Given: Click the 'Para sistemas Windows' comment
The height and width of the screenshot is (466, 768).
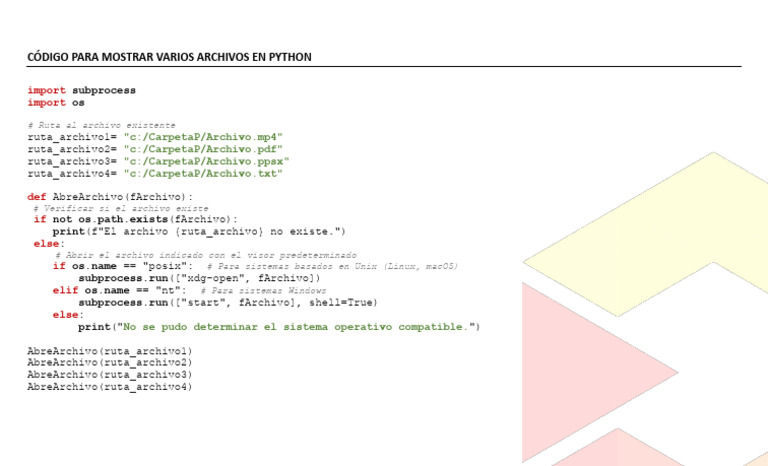Looking at the screenshot, I should tap(263, 291).
